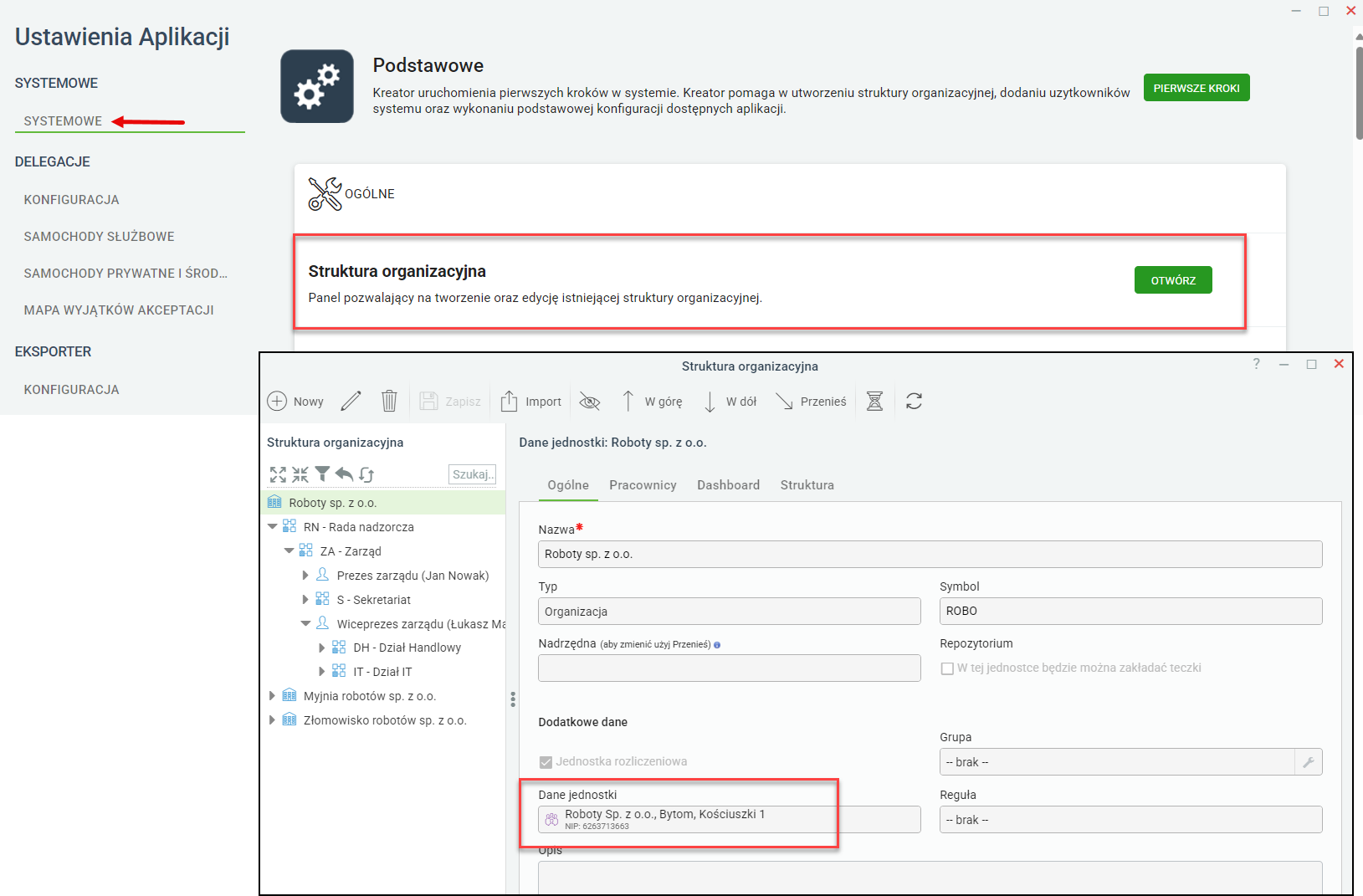Open the Grupa dropdown
The image size is (1363, 896).
tap(1117, 762)
